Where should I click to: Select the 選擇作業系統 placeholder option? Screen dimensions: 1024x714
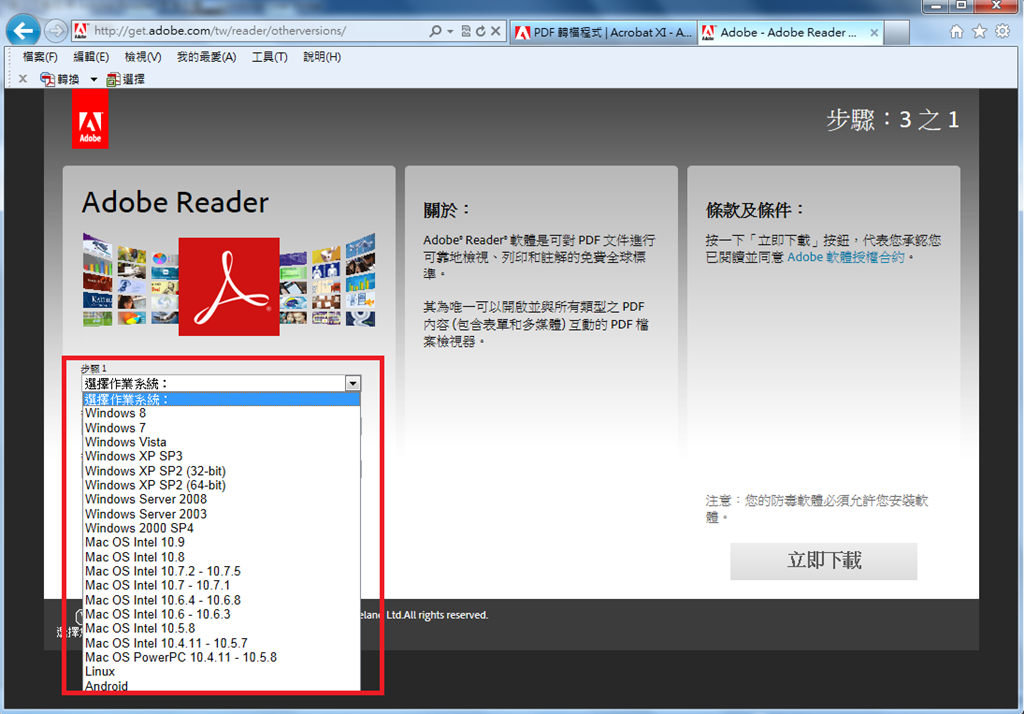(x=221, y=399)
